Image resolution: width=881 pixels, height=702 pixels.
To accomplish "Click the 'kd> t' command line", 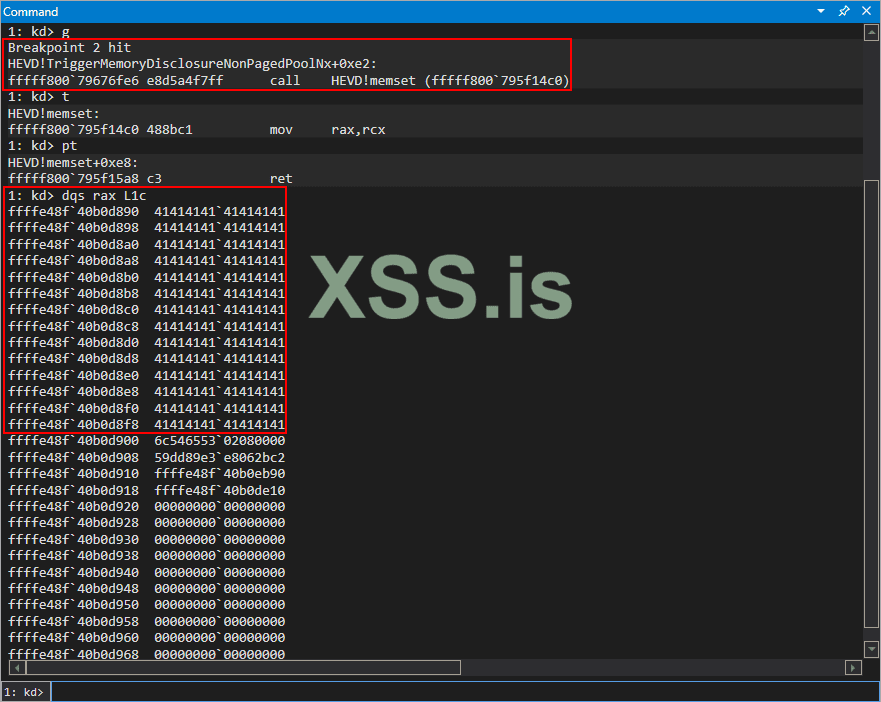I will tap(39, 97).
